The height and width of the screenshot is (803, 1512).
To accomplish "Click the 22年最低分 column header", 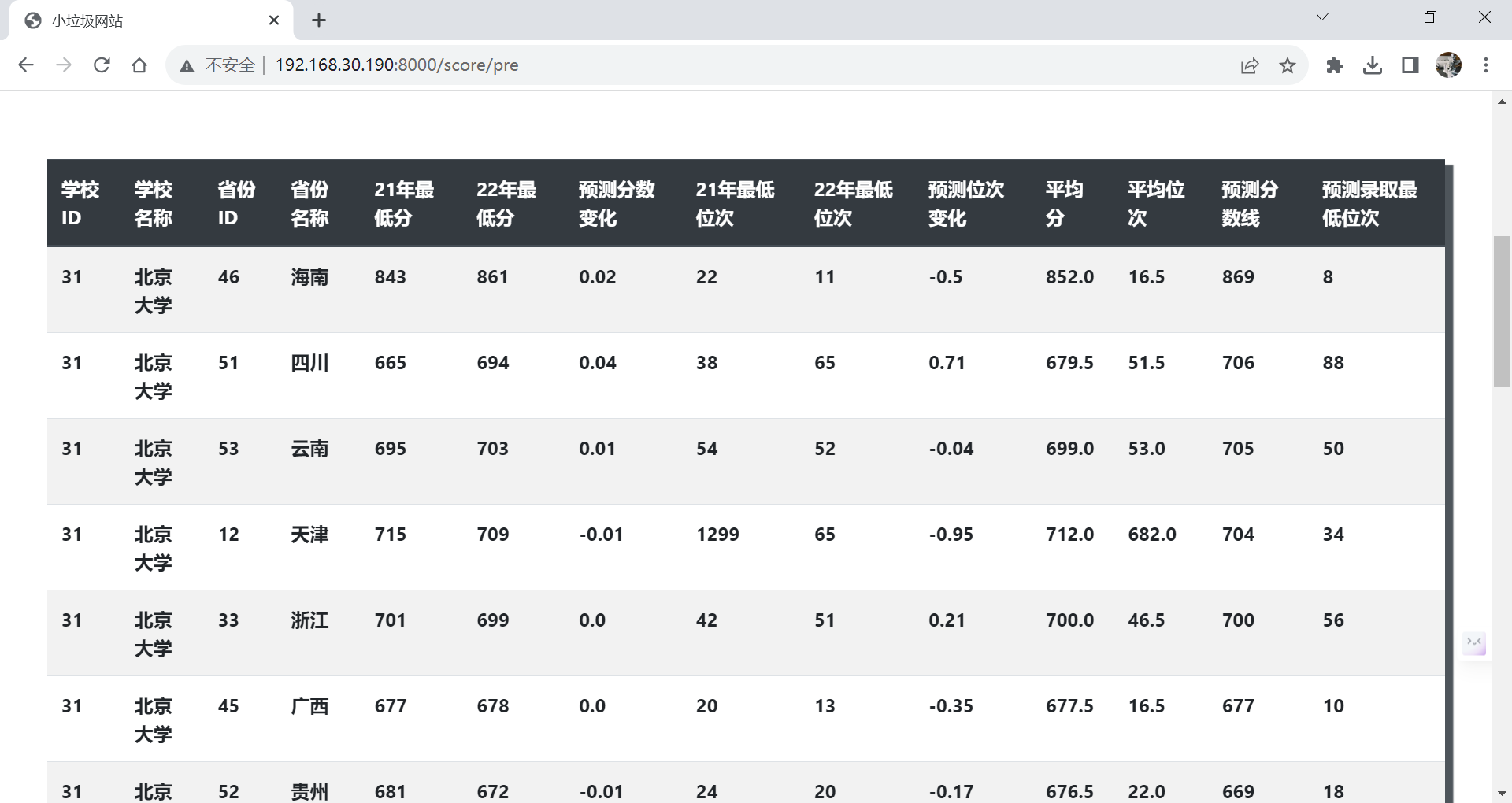I will pos(506,204).
